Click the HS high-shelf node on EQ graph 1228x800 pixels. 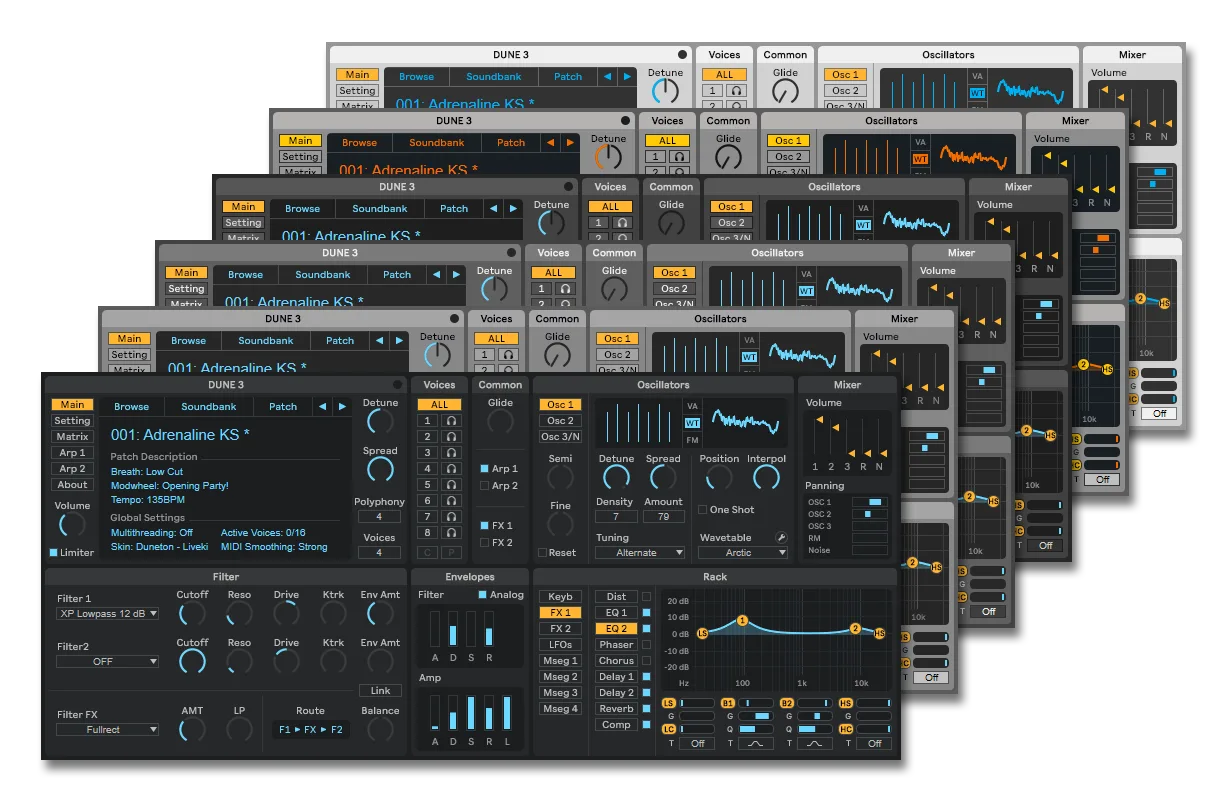[880, 633]
